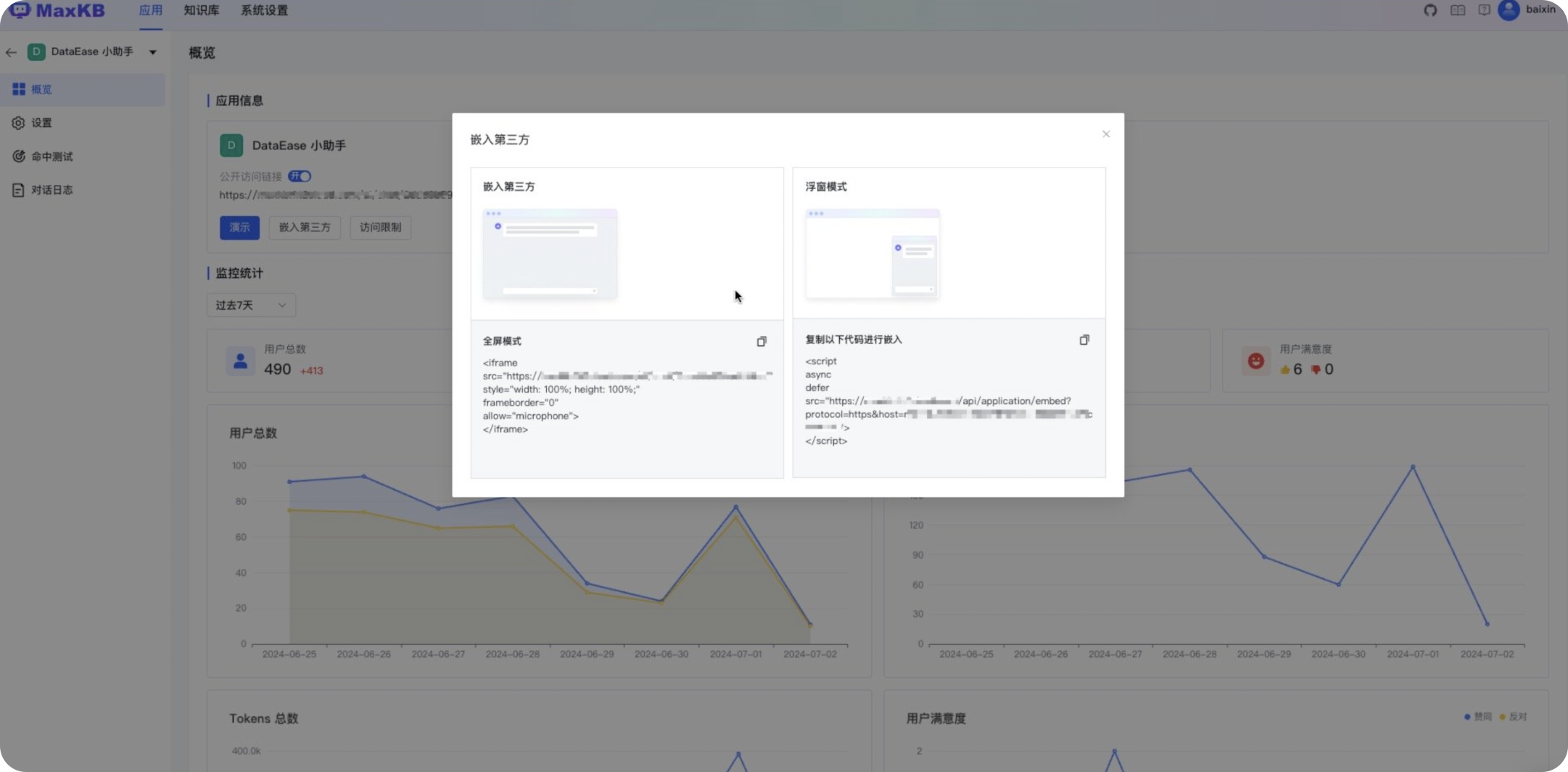
Task: Click the full-screen embed preview thumbnail
Action: pyautogui.click(x=550, y=254)
